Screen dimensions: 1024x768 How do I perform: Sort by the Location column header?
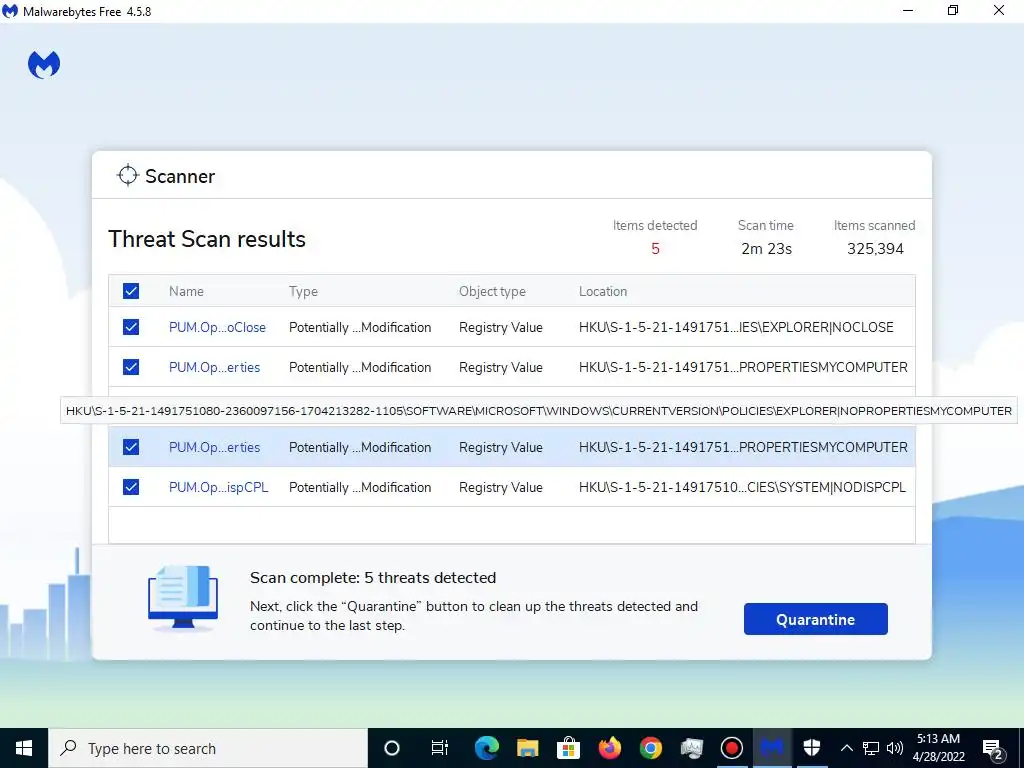[603, 291]
